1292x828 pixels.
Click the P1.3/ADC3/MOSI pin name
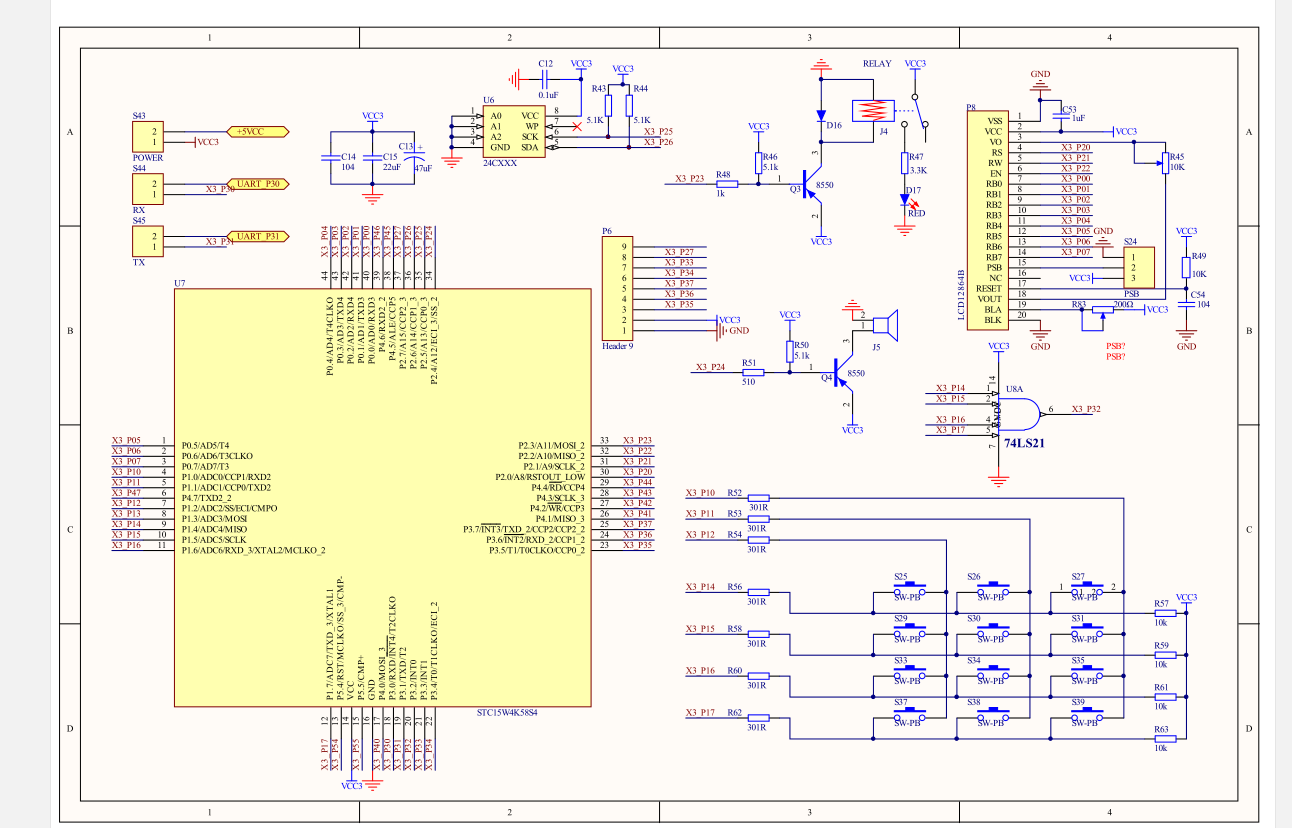pos(214,519)
